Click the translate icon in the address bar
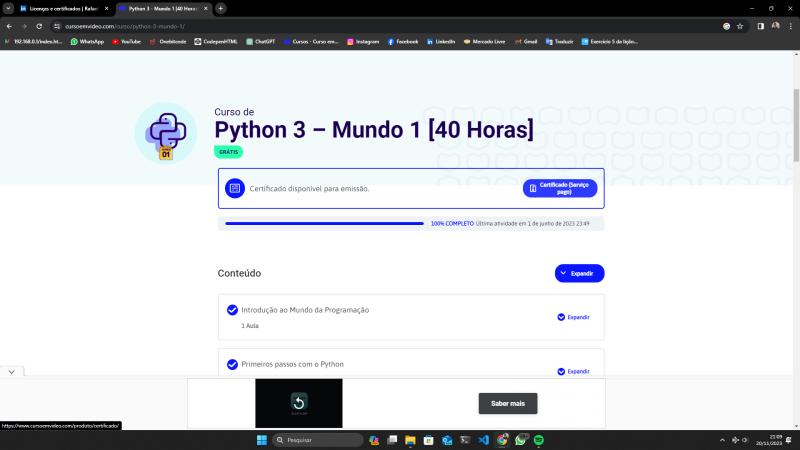Viewport: 800px width, 450px height. click(x=727, y=26)
